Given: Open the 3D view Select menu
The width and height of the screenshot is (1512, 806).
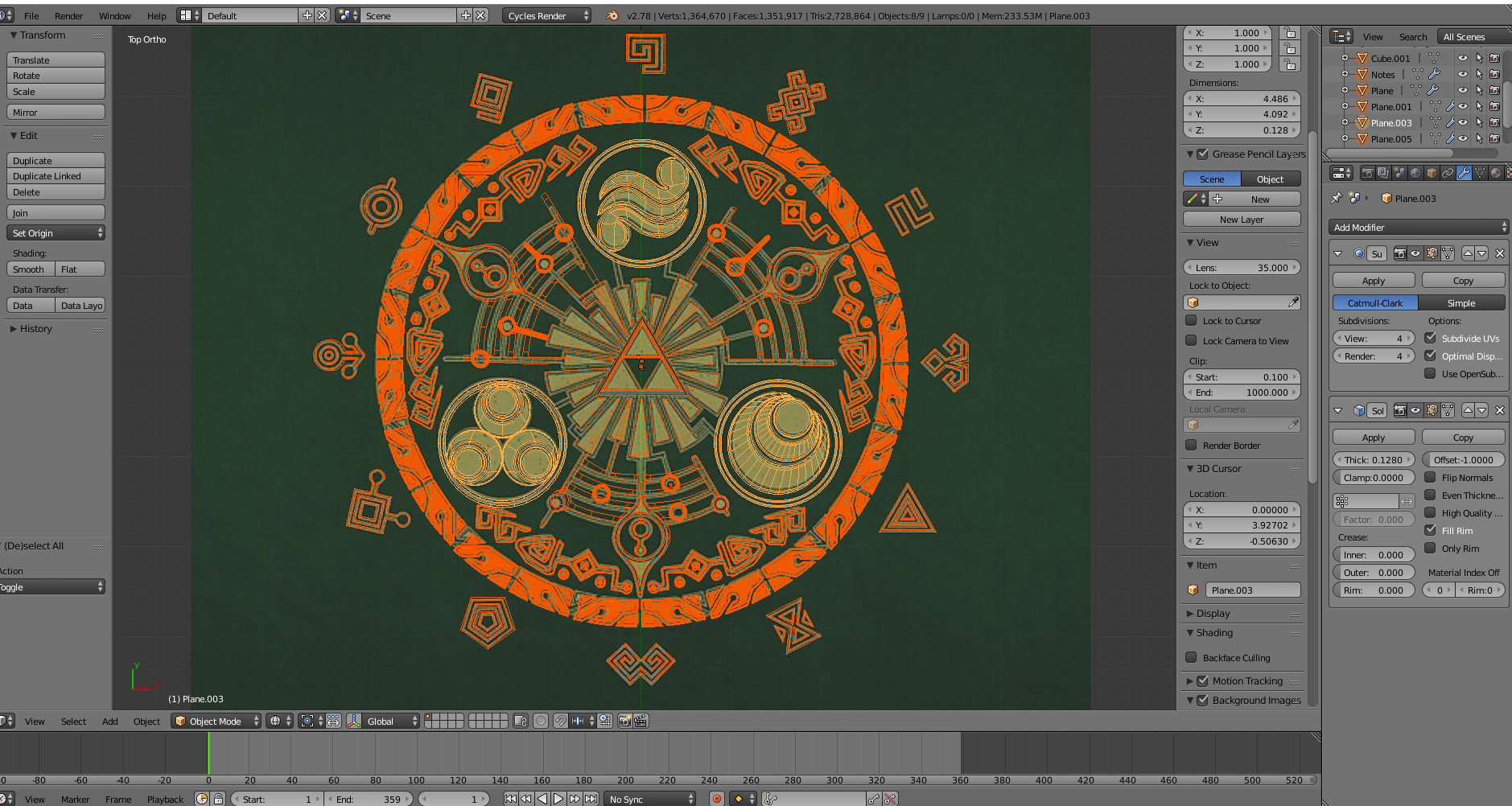Looking at the screenshot, I should click(73, 721).
